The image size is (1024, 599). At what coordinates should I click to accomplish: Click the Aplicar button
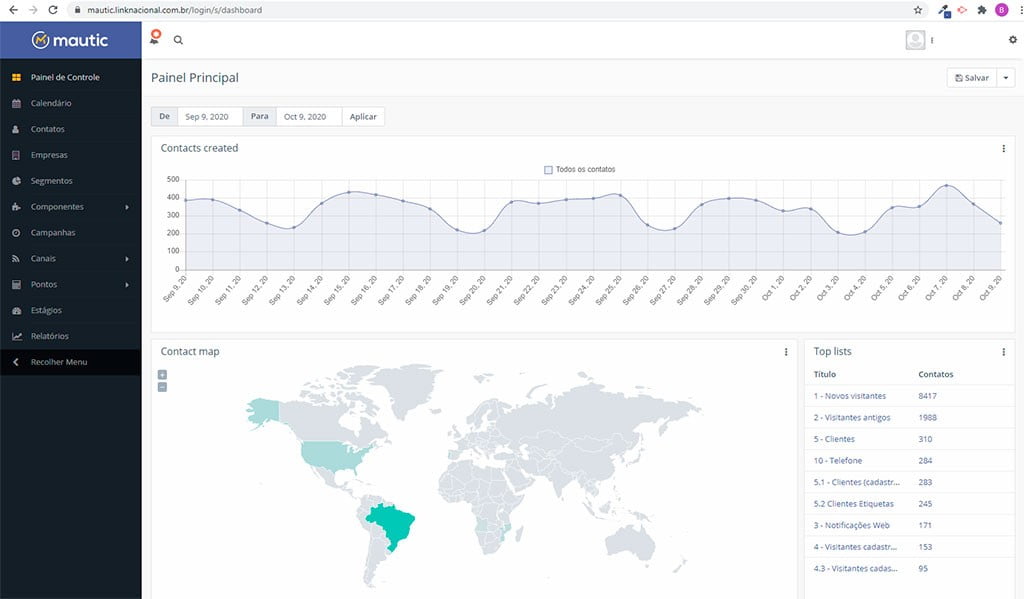[x=363, y=117]
